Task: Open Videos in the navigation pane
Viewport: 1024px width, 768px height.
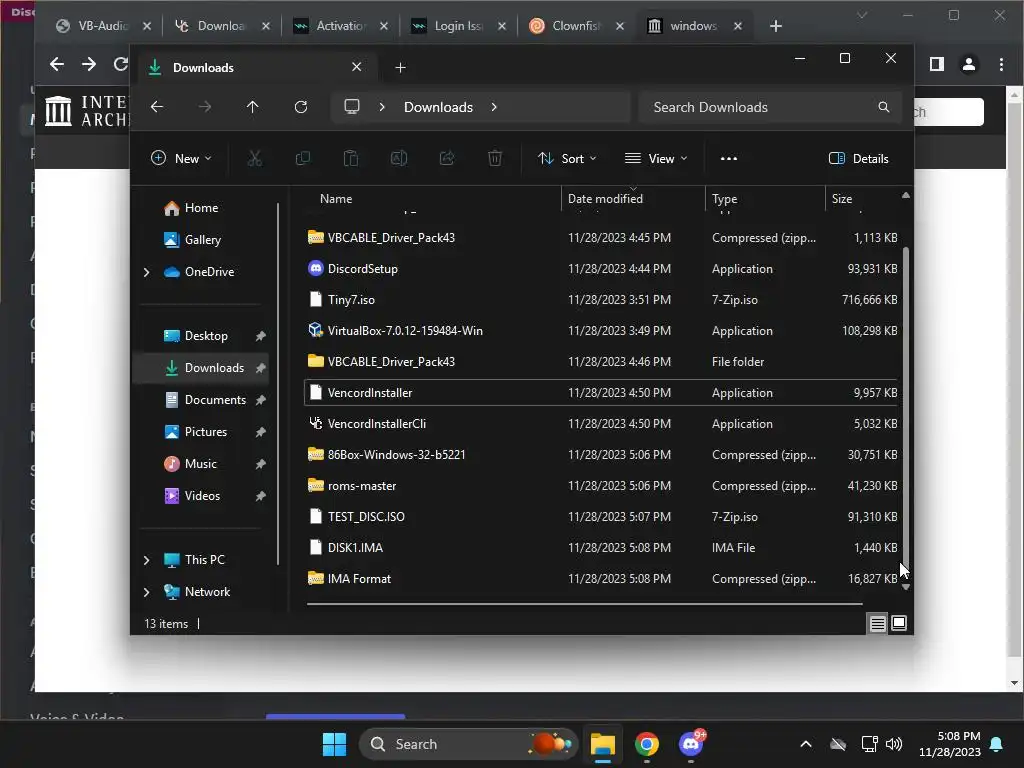Action: tap(202, 496)
